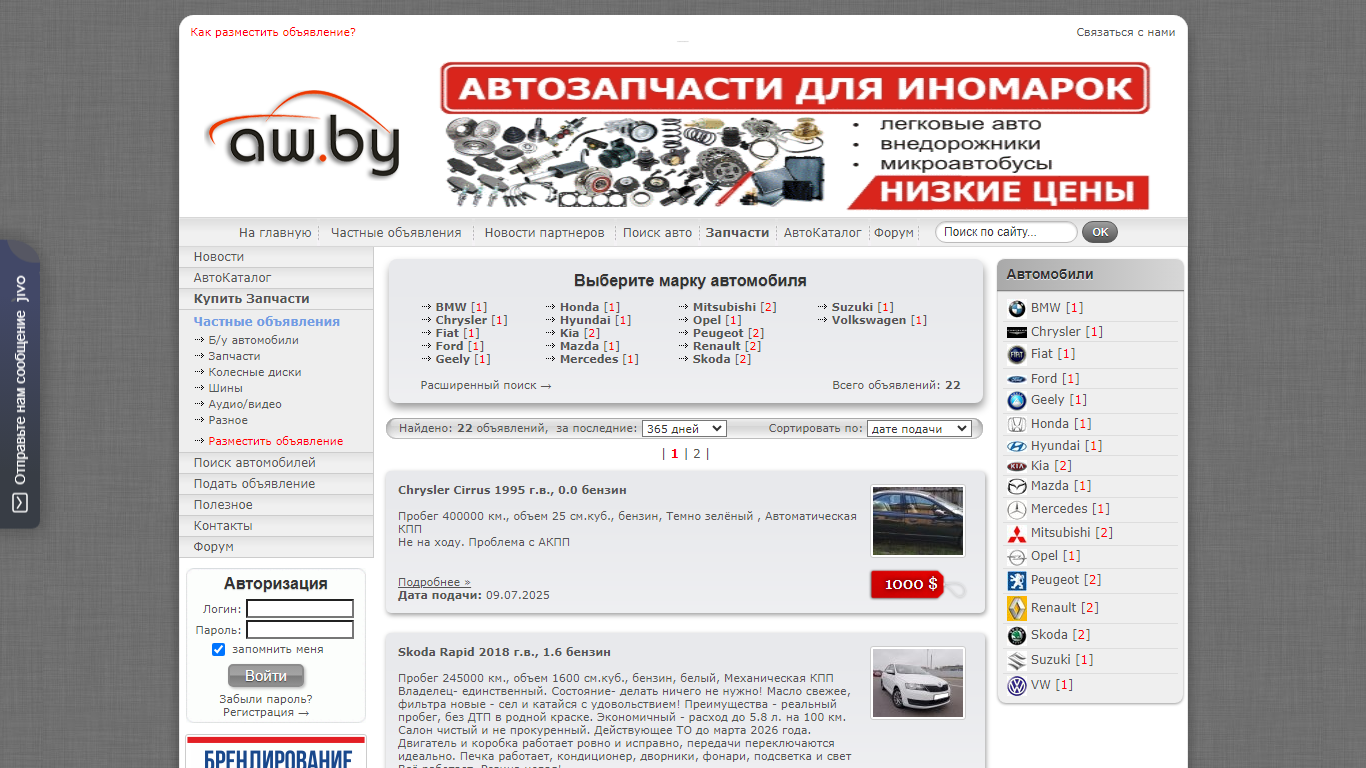Click the OK search button
This screenshot has height=768, width=1366.
[1100, 232]
